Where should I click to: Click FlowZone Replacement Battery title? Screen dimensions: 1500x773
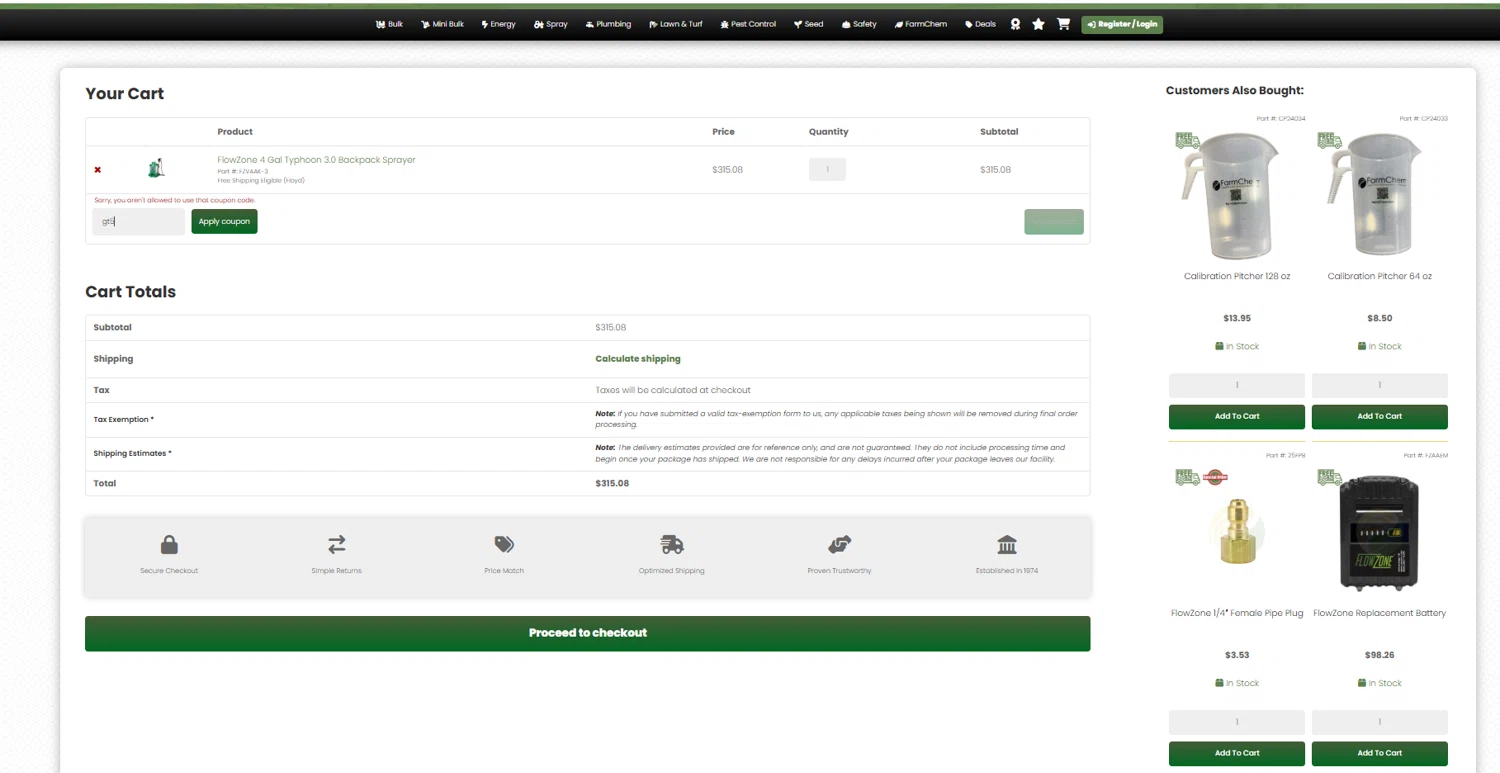click(1380, 613)
